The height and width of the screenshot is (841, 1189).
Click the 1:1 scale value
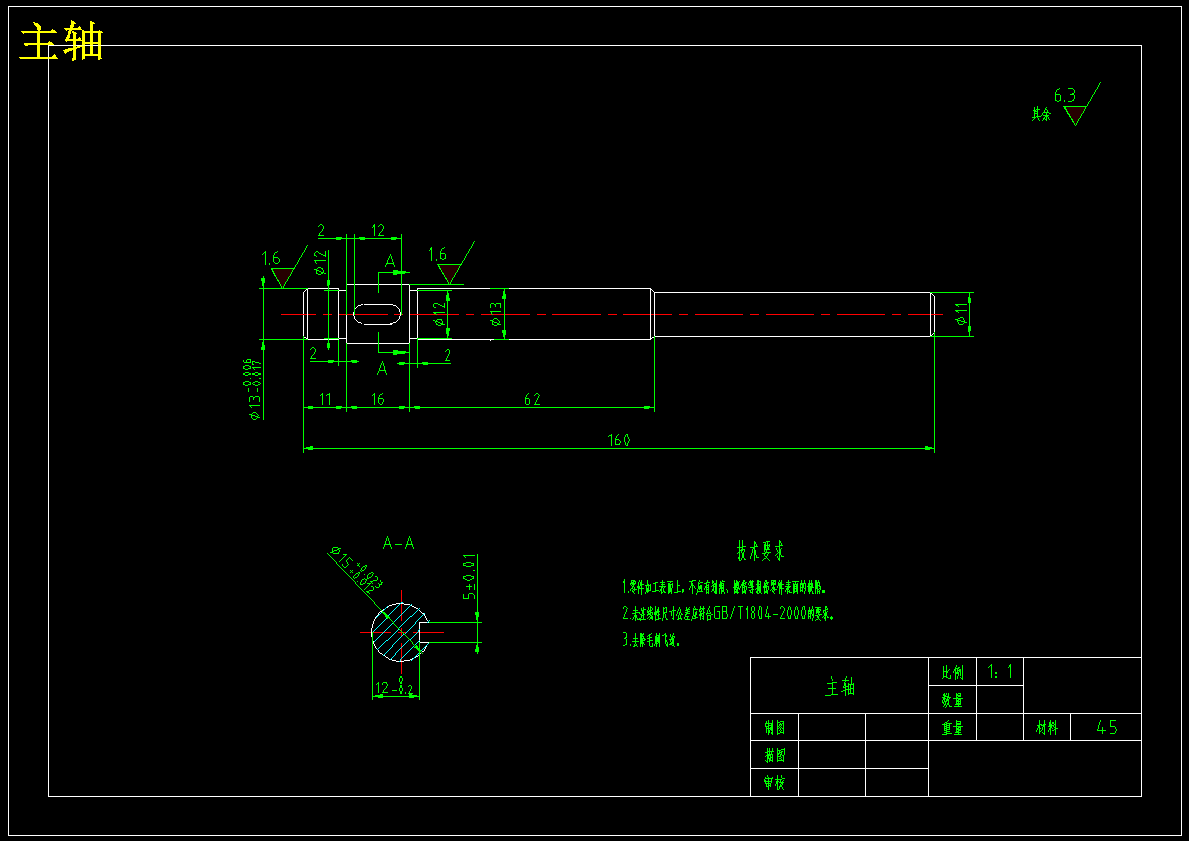(1000, 672)
